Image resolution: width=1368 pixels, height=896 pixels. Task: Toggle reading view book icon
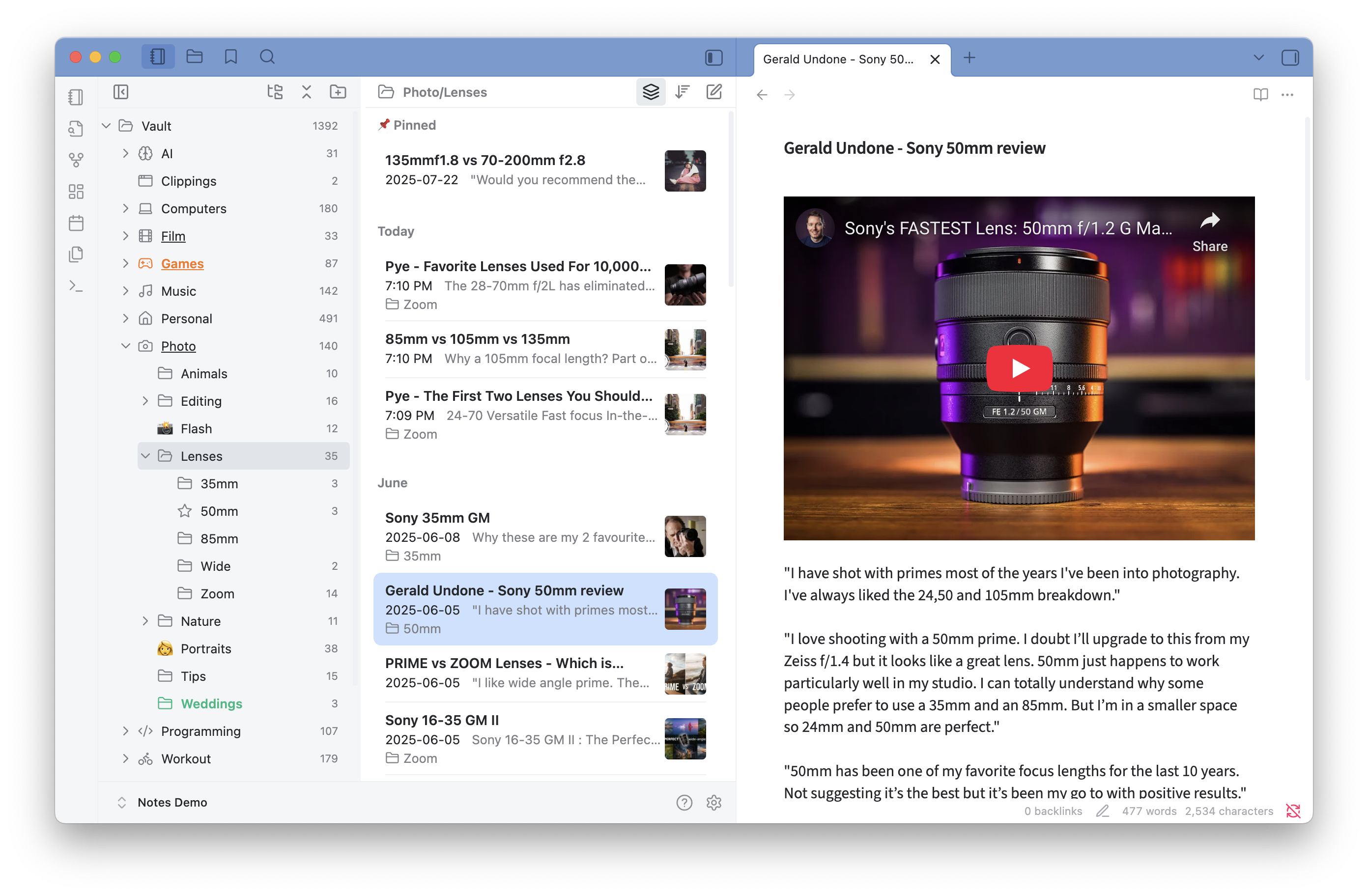pyautogui.click(x=1260, y=95)
